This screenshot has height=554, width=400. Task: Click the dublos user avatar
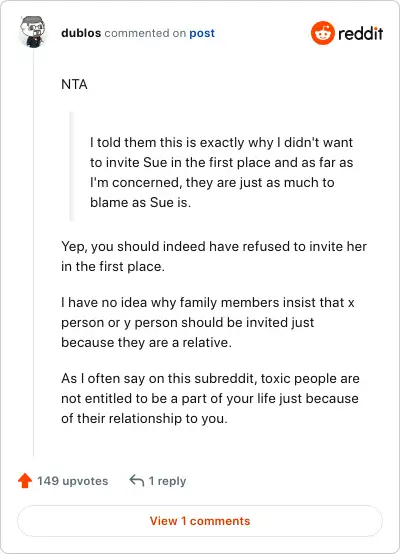click(33, 32)
